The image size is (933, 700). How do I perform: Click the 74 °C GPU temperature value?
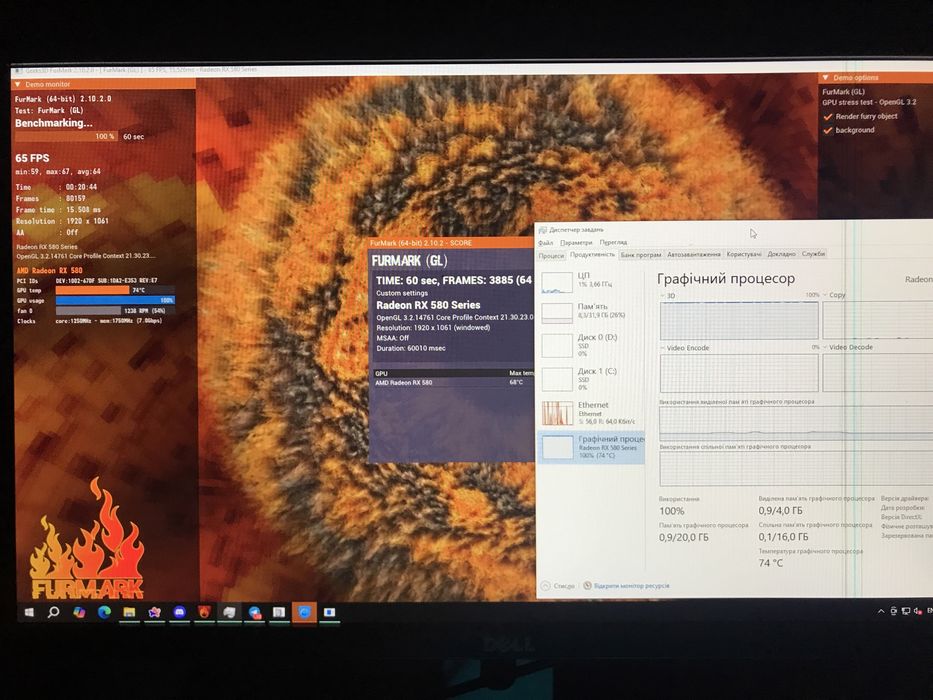pyautogui.click(x=771, y=562)
